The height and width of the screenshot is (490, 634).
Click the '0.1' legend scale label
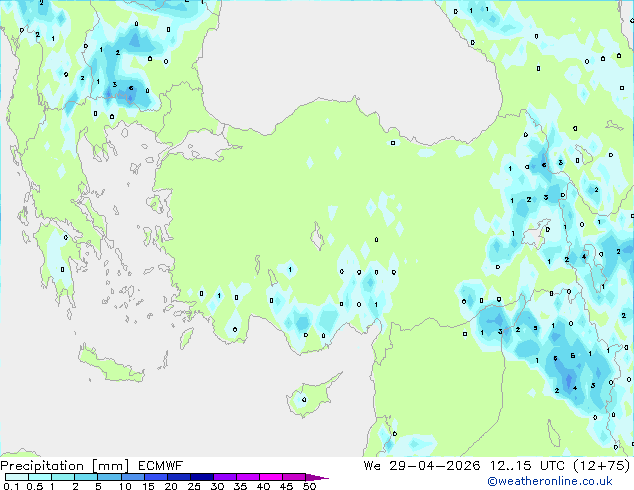[x=11, y=486]
